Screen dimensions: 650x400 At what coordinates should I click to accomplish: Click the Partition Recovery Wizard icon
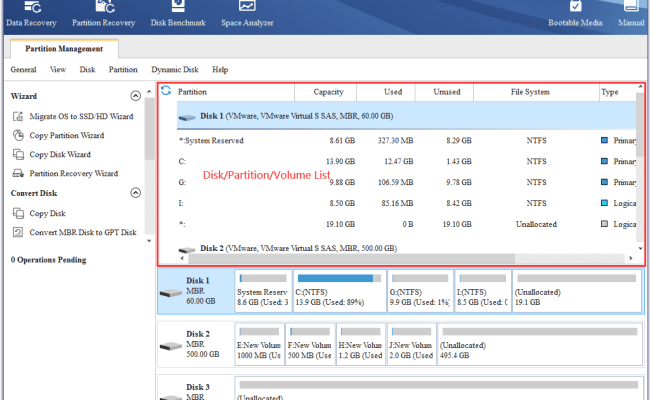[18, 174]
